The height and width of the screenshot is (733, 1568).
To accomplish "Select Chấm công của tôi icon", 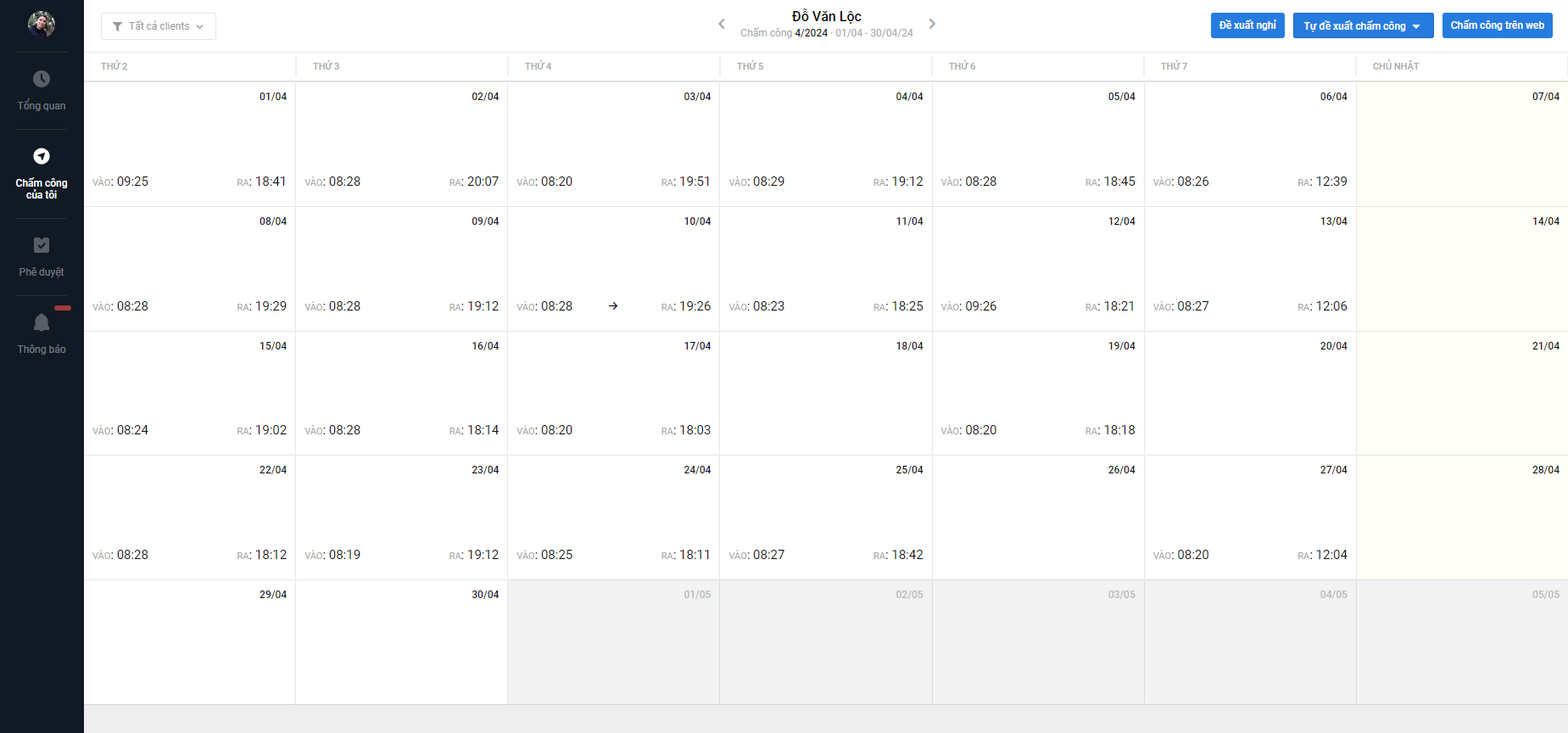I will point(42,156).
